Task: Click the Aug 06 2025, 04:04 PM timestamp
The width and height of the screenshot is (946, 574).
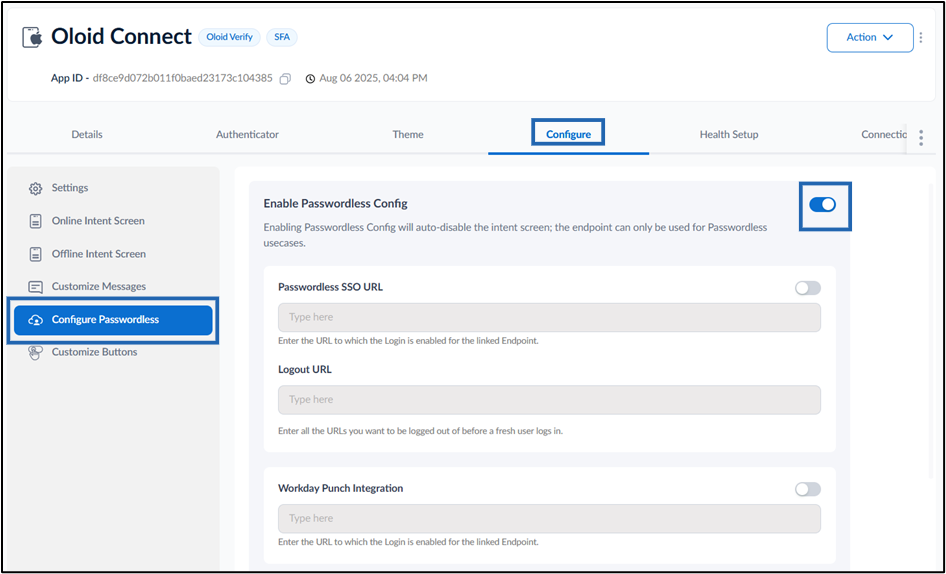Action: (373, 78)
